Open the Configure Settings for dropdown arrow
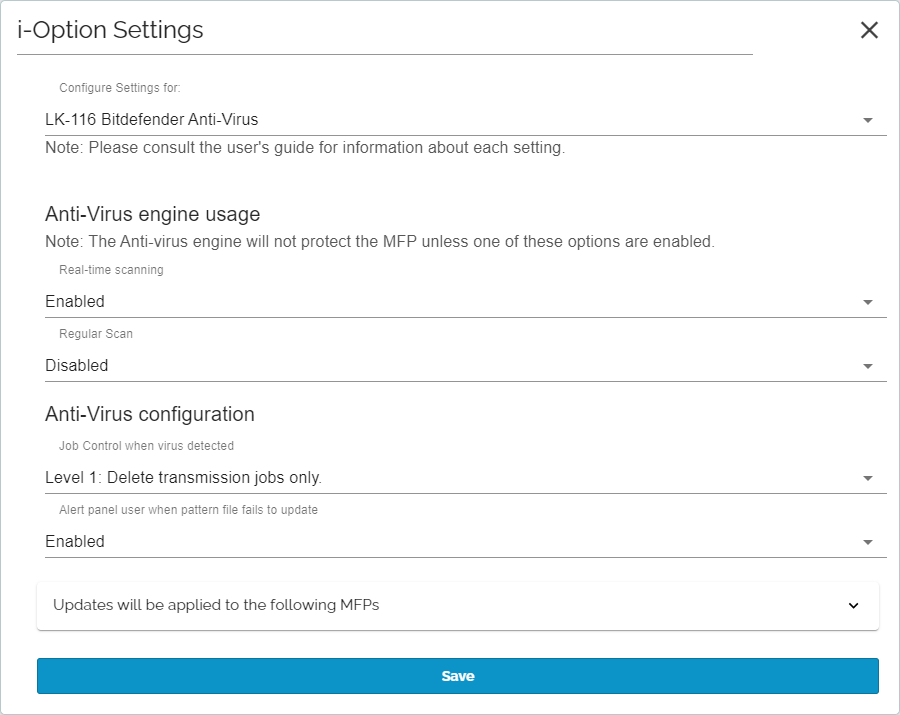Screen dimensions: 900x715 (868, 120)
